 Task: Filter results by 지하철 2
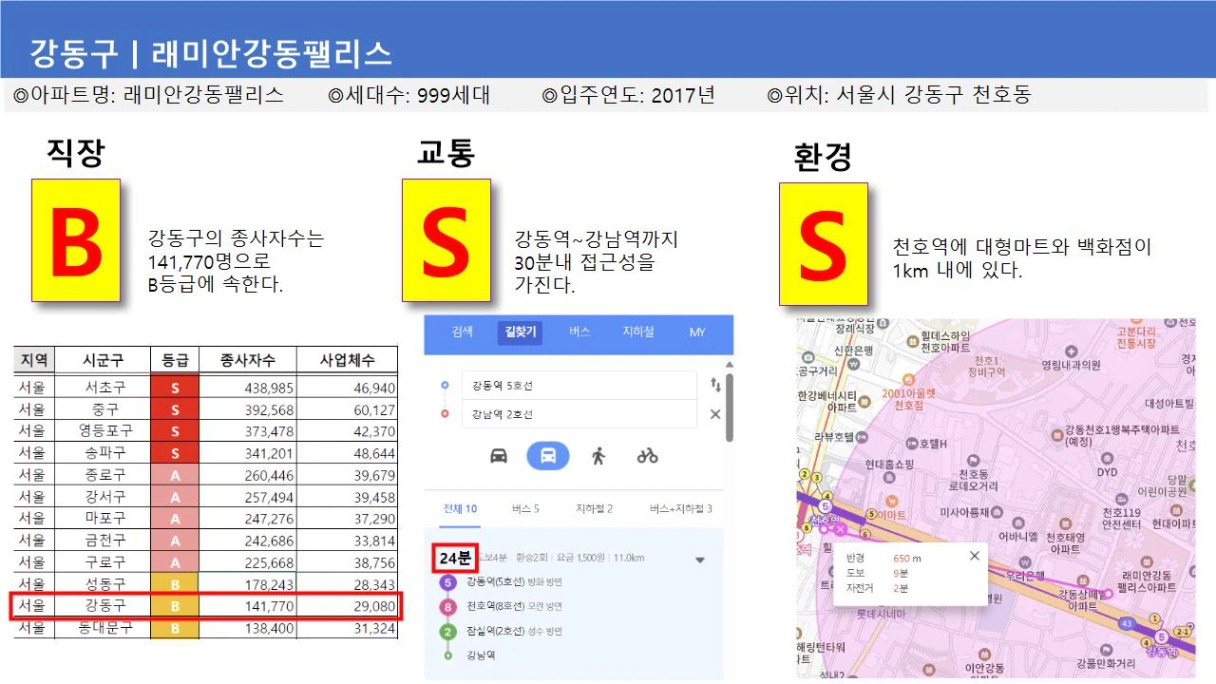594,509
